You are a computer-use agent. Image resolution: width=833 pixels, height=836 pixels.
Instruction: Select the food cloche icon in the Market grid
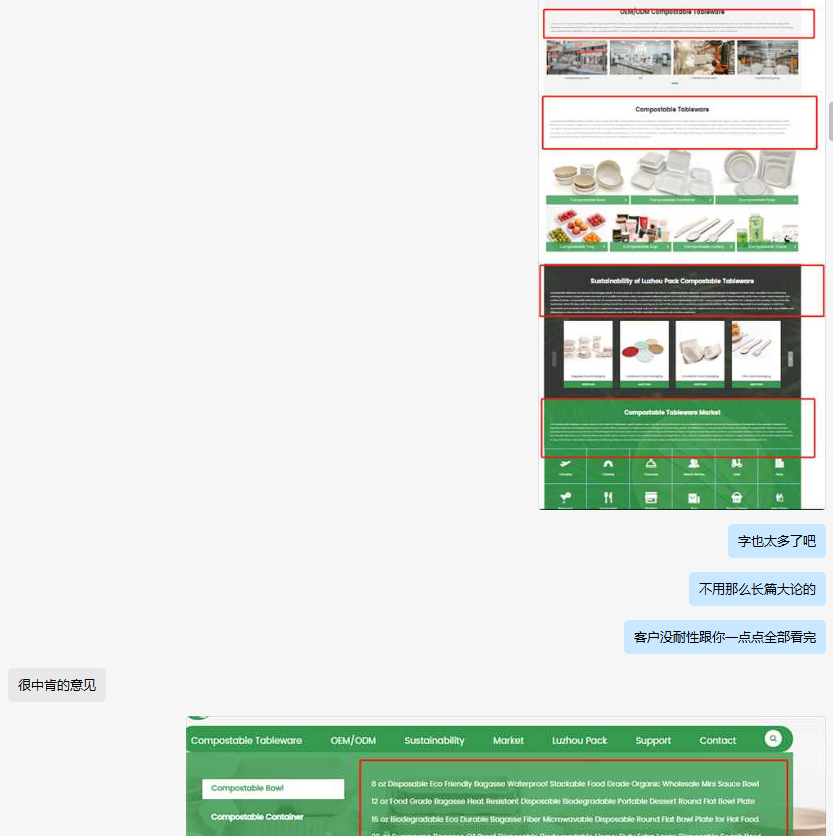[x=650, y=465]
